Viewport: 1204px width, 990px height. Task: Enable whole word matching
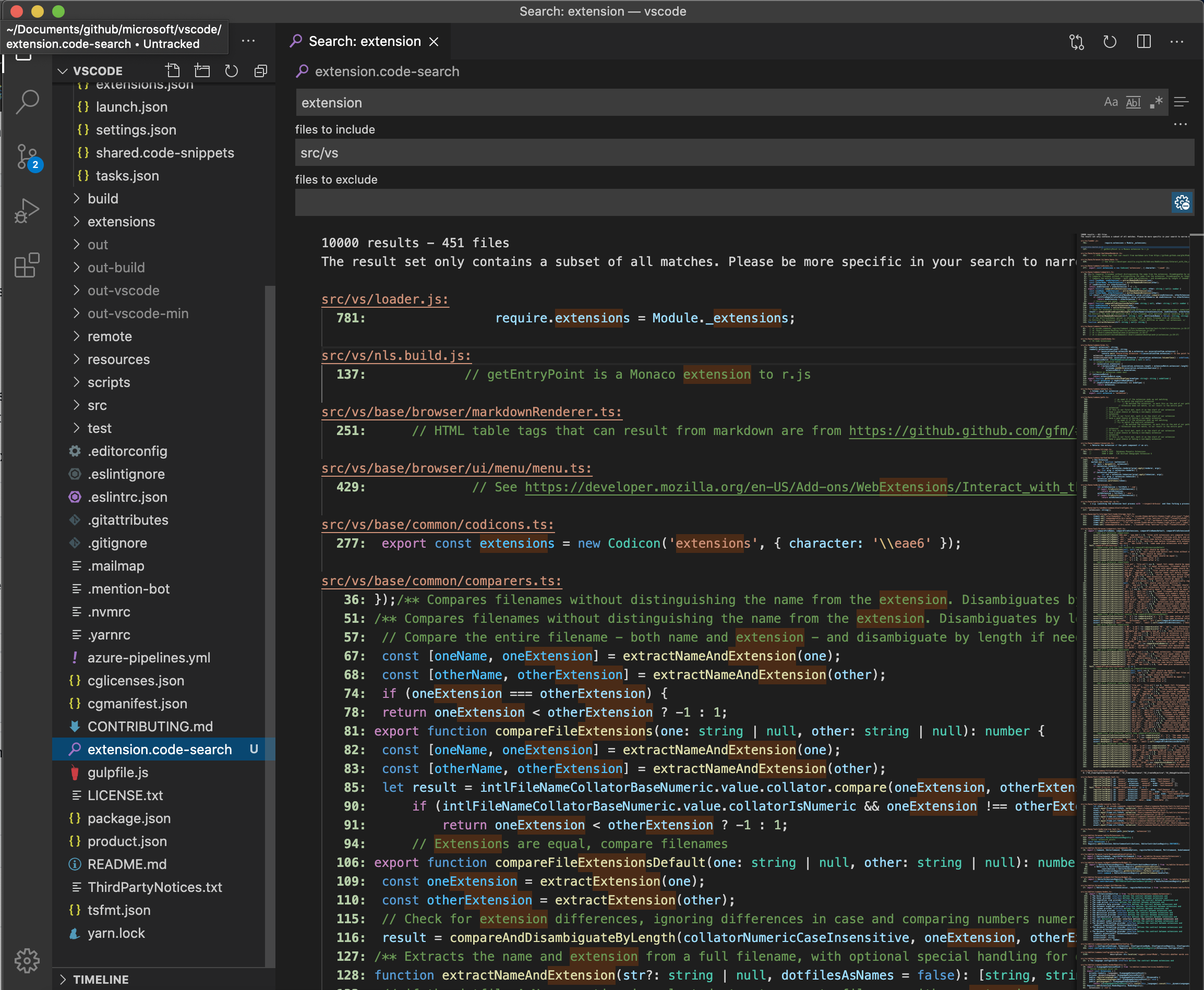(1133, 102)
